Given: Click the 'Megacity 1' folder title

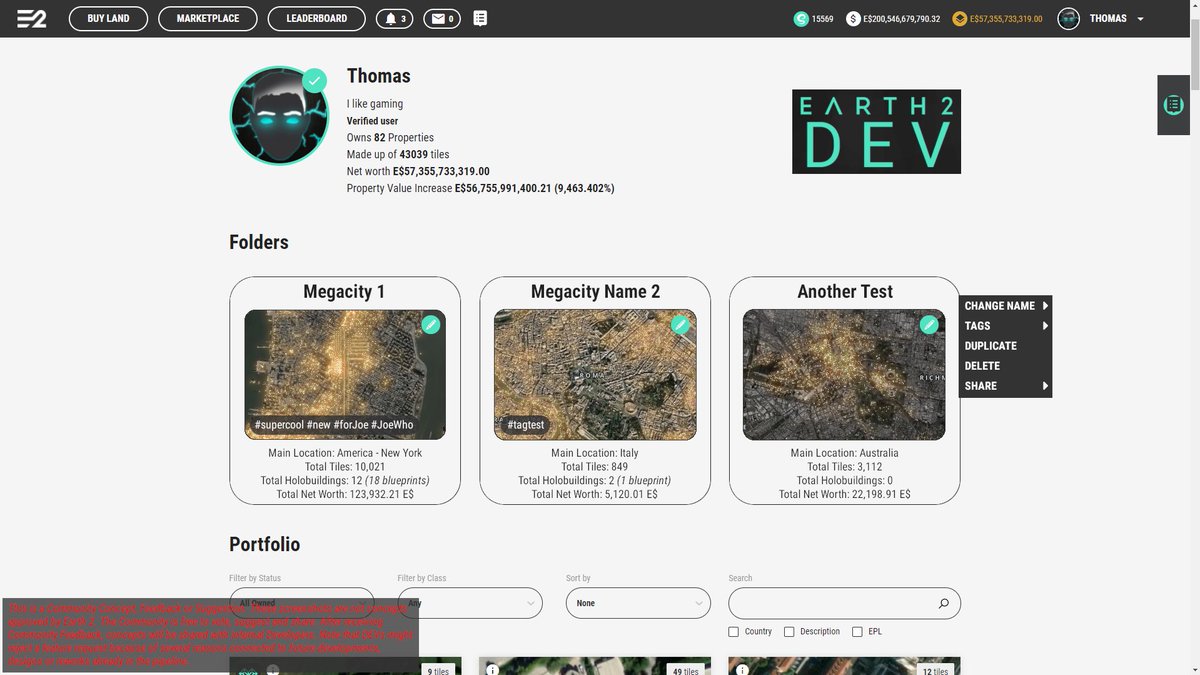Looking at the screenshot, I should (x=344, y=292).
